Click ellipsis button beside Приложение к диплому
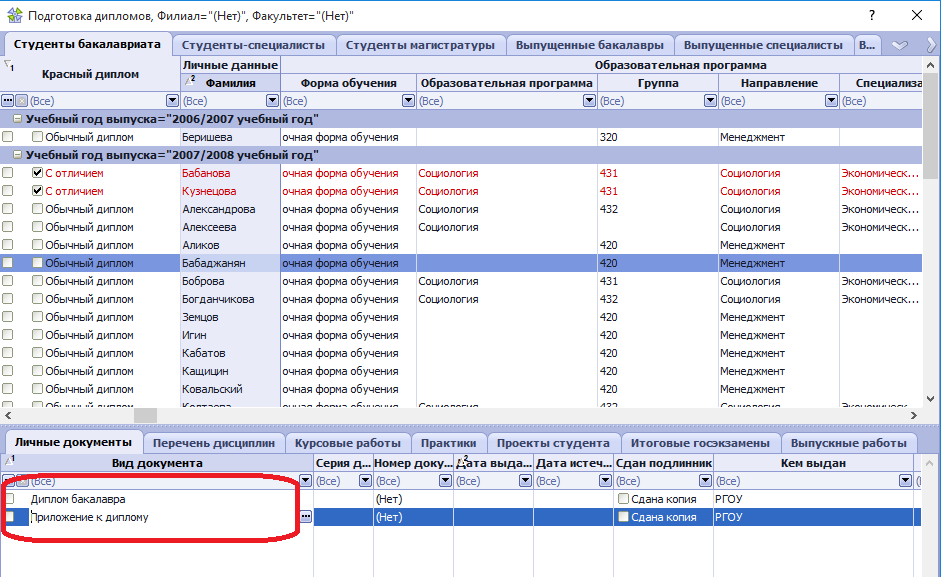 point(306,517)
